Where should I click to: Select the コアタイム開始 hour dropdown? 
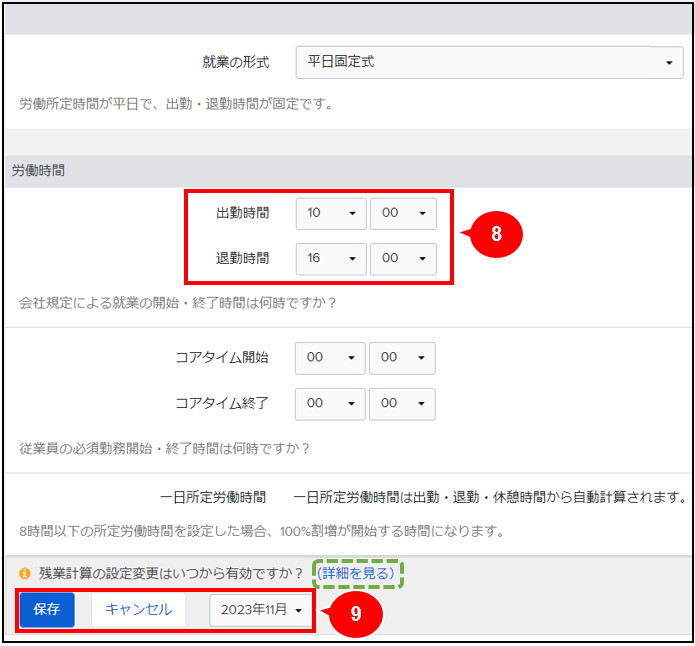coord(330,358)
